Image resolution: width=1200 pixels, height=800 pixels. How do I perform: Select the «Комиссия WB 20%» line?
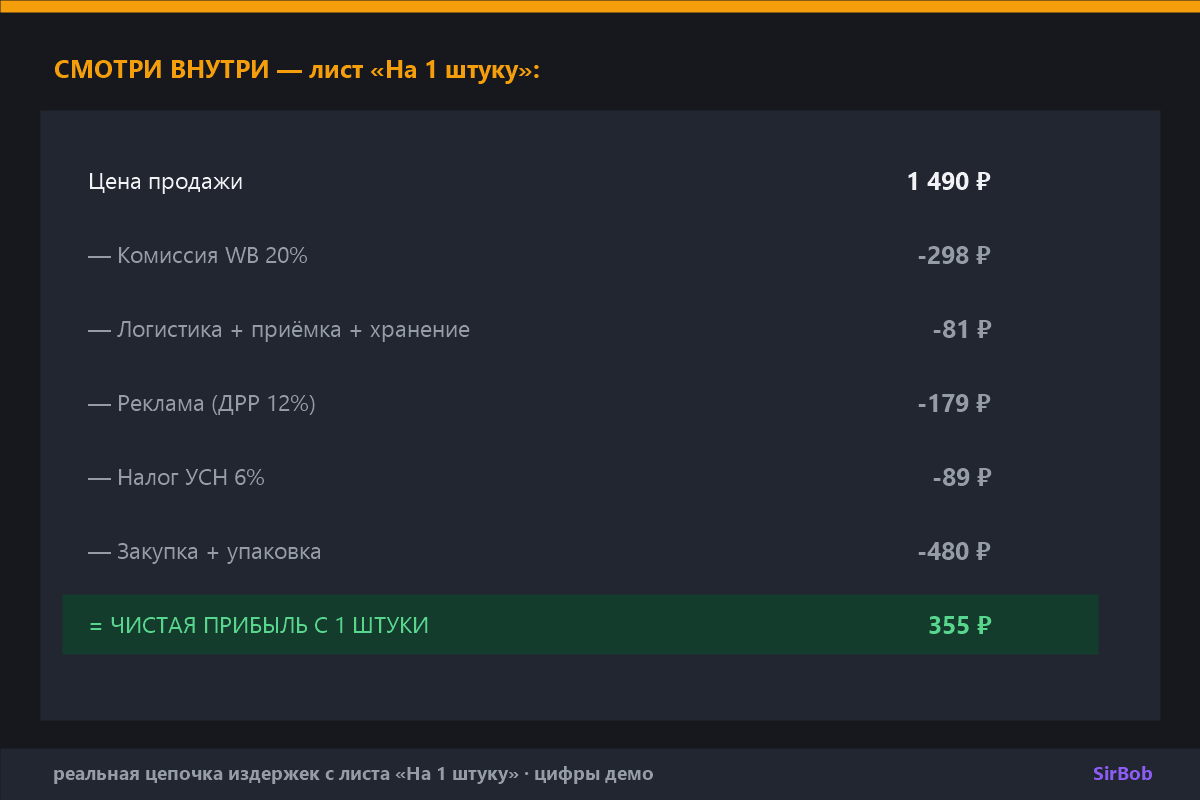(x=198, y=256)
